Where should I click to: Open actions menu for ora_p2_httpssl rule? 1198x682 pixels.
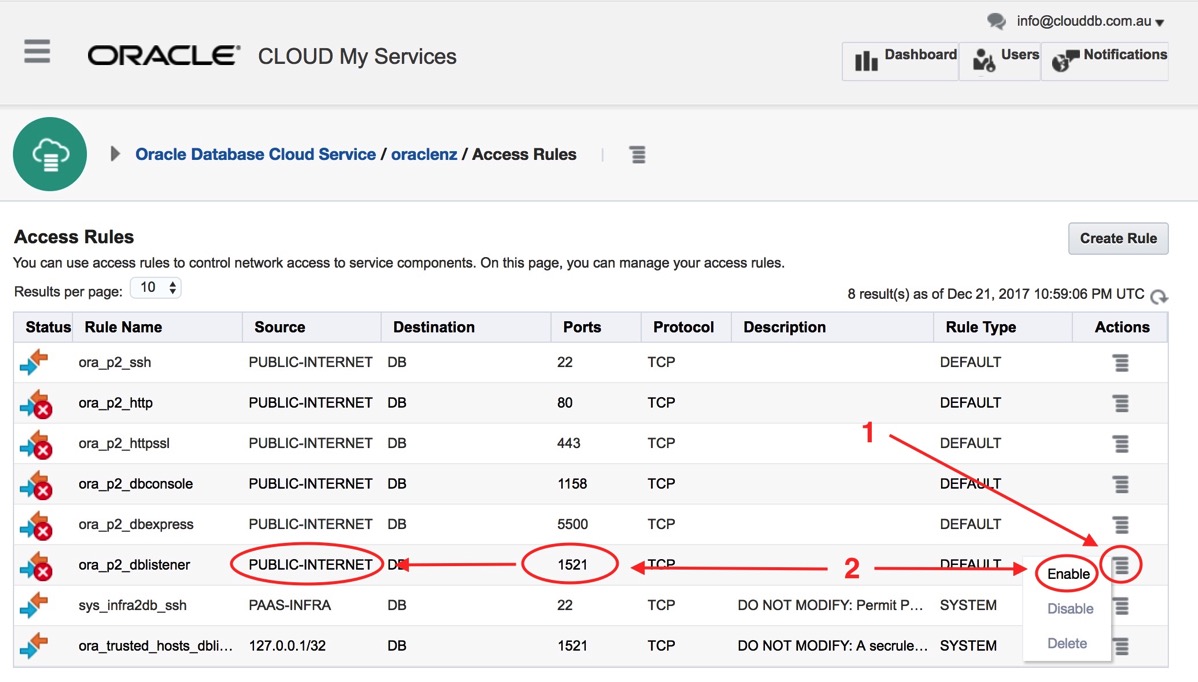[1121, 444]
